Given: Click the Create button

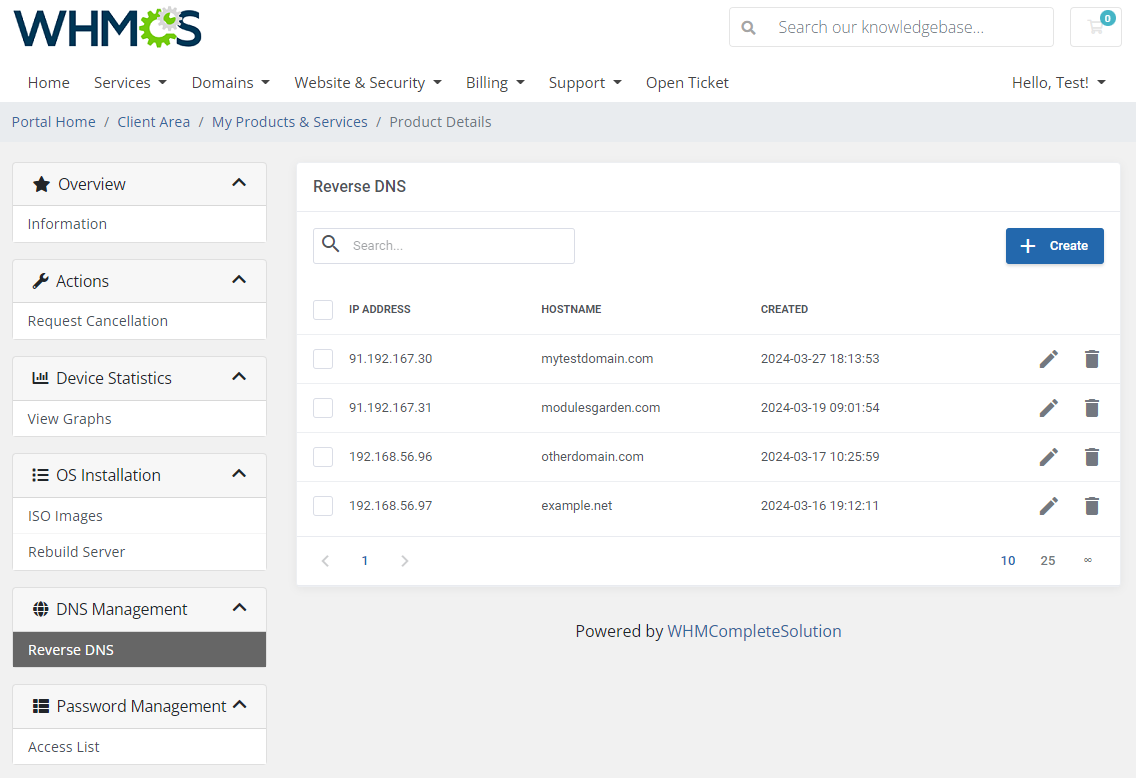Looking at the screenshot, I should [1054, 245].
